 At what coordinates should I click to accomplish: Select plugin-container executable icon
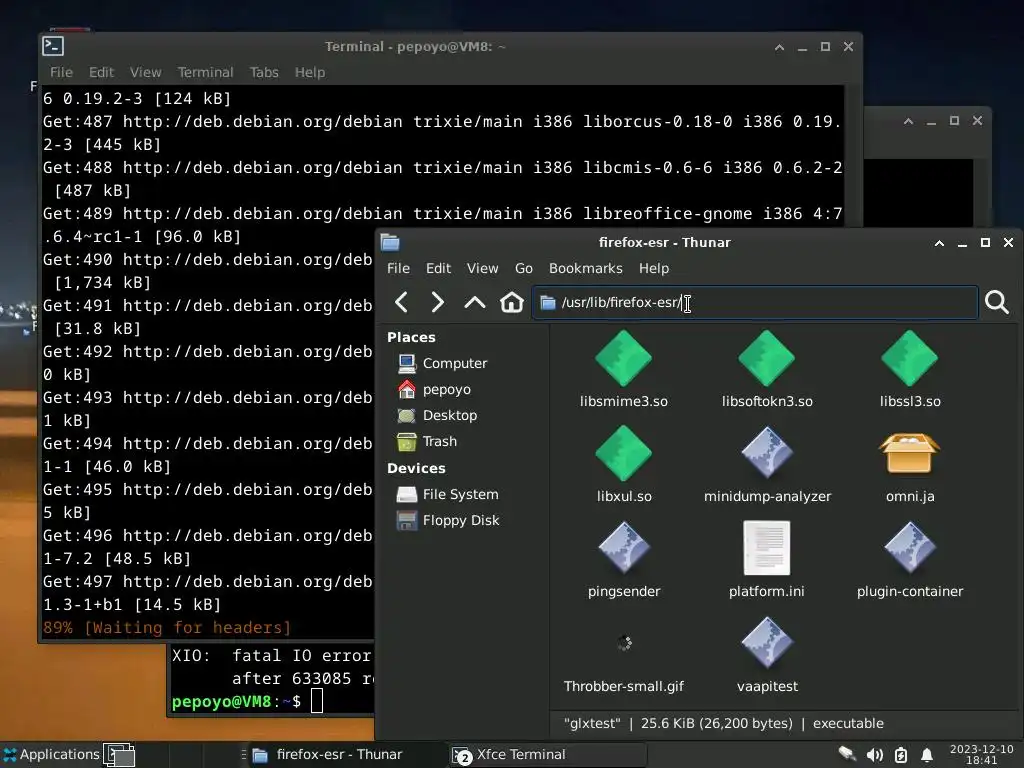coord(910,548)
